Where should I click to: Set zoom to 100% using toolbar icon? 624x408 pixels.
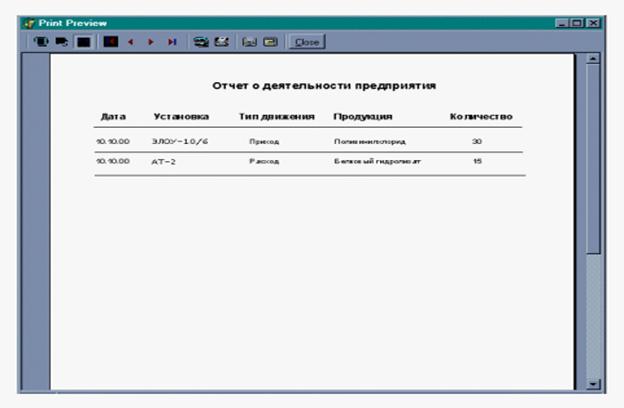pyautogui.click(x=58, y=43)
